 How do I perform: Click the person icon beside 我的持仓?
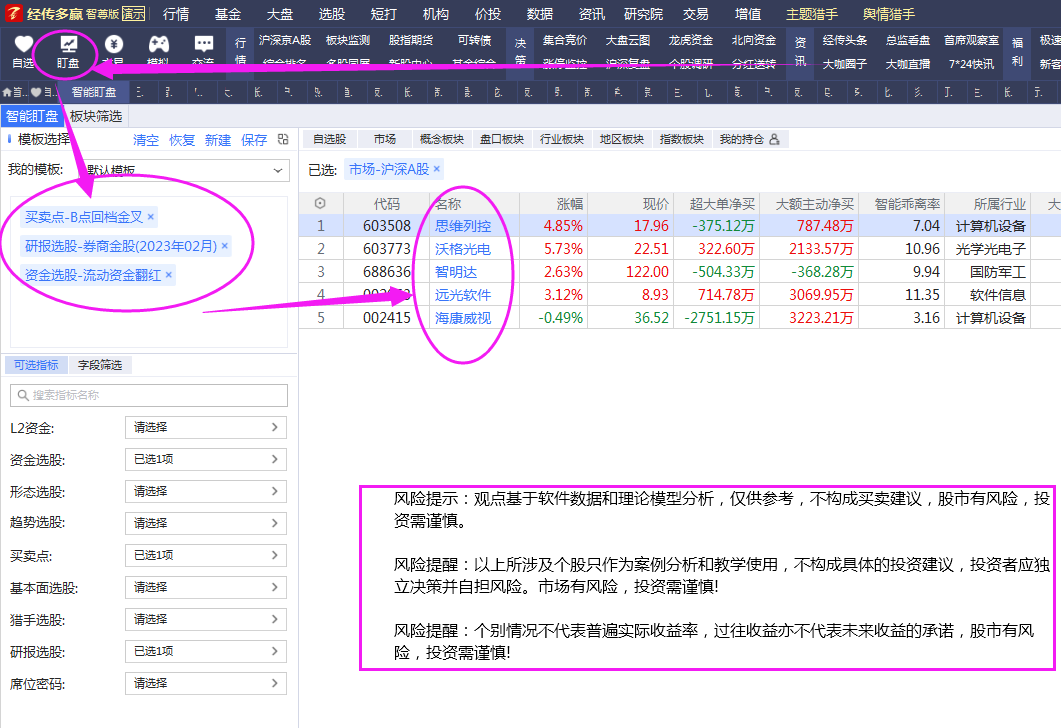coord(775,139)
